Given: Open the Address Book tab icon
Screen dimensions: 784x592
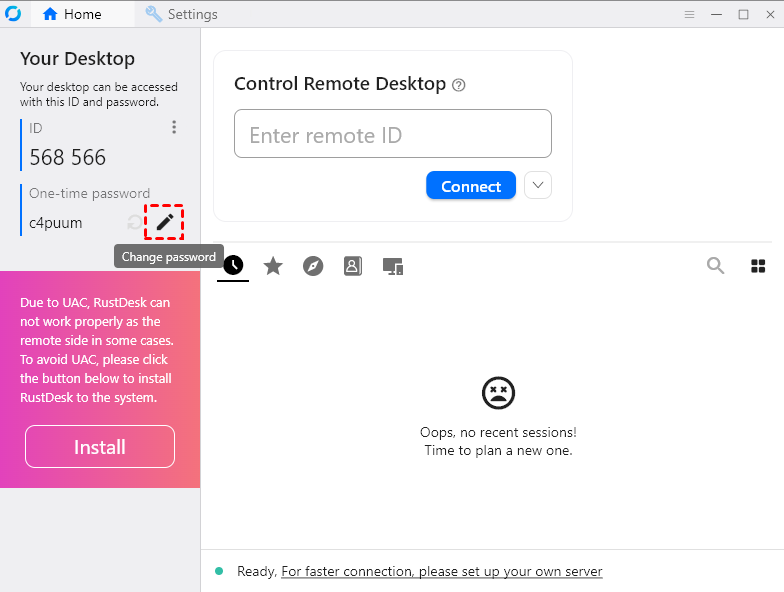Looking at the screenshot, I should coord(352,266).
